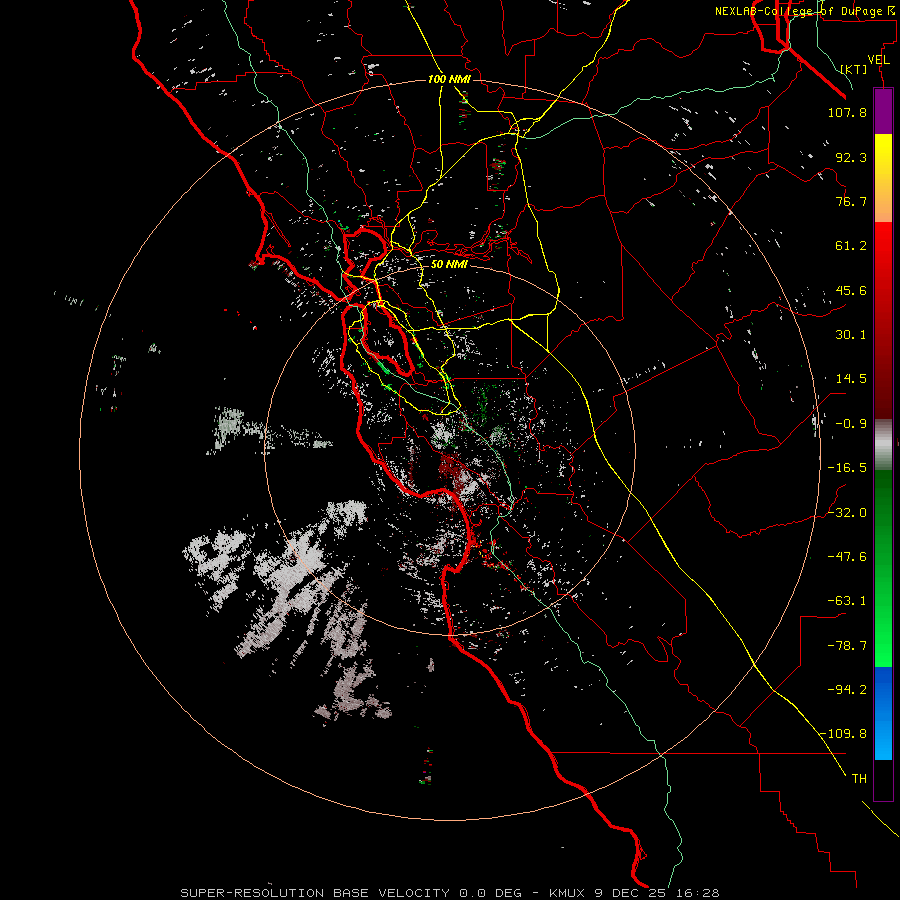Click the -32.0 velocity scale value
This screenshot has height=900, width=900.
click(x=847, y=513)
